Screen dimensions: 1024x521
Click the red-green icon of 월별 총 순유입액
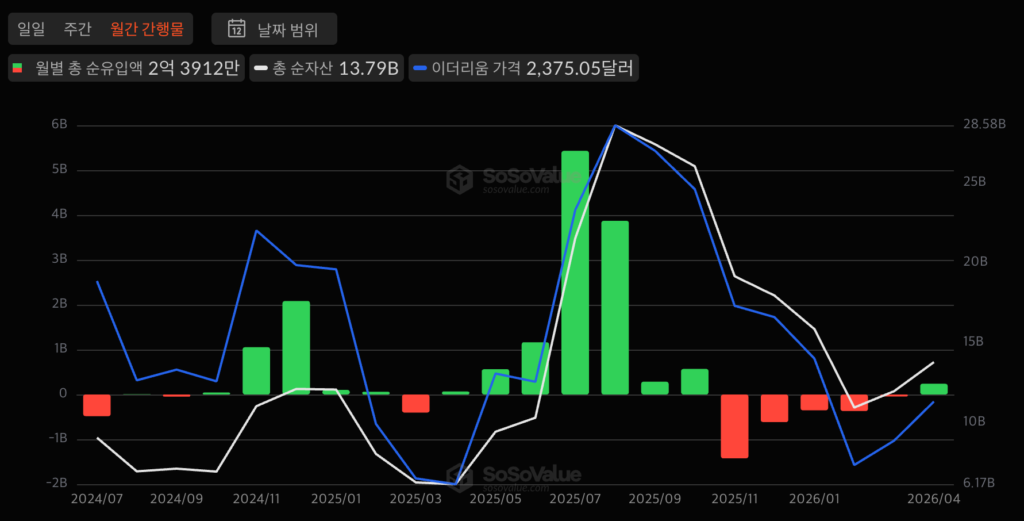pyautogui.click(x=18, y=68)
